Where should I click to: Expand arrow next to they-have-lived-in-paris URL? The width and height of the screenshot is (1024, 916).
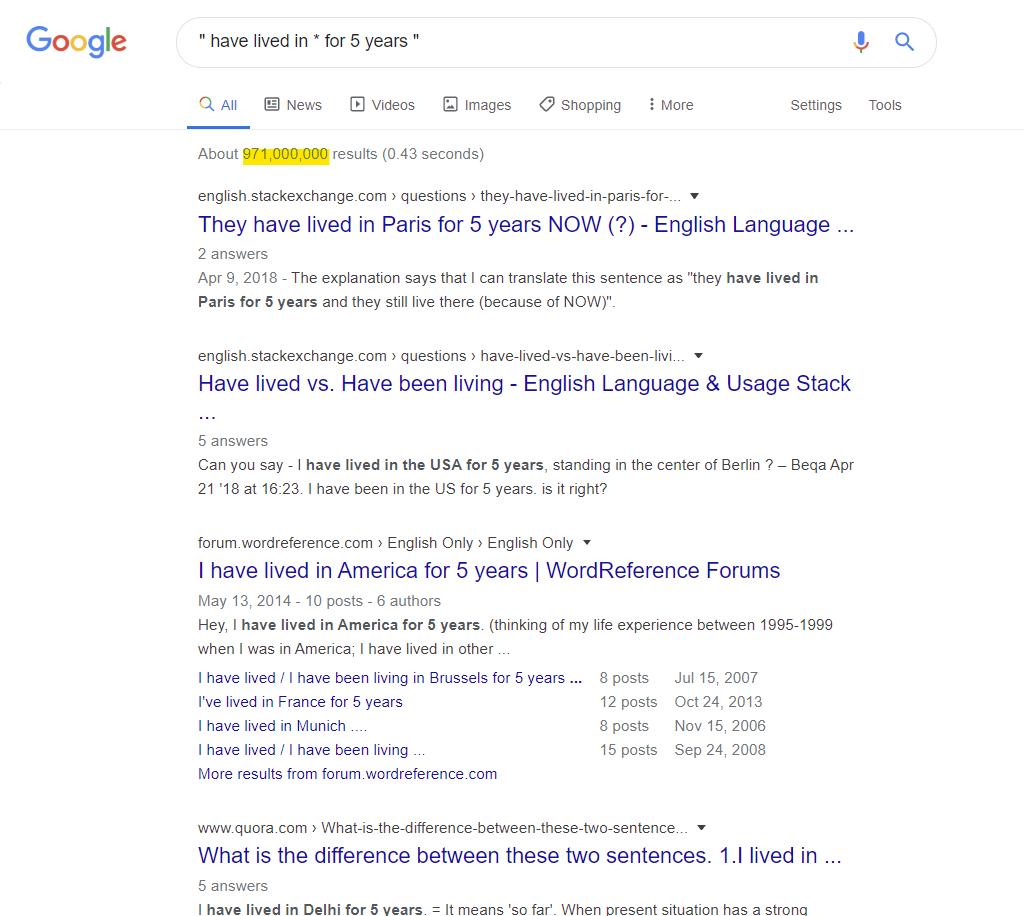click(694, 196)
